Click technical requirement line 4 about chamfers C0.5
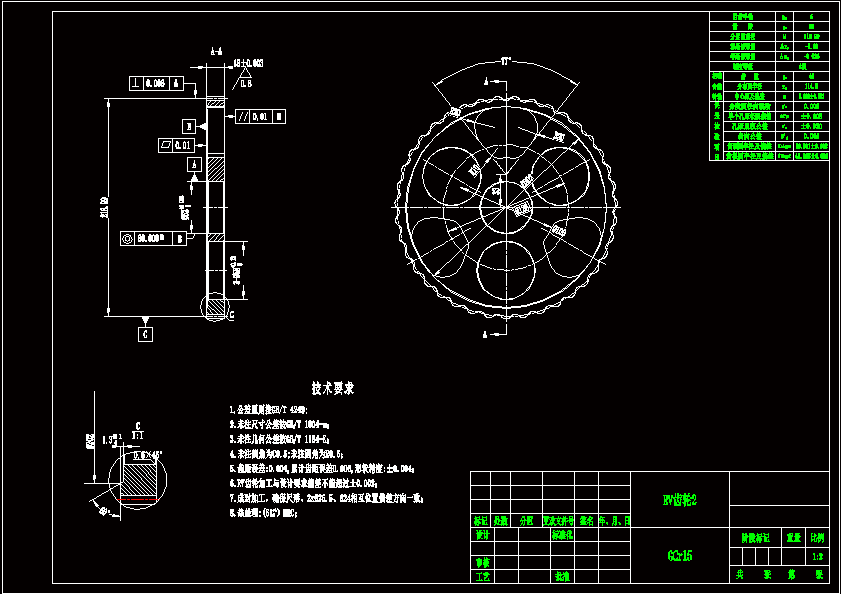Viewport: 841px width, 594px height. click(x=286, y=454)
